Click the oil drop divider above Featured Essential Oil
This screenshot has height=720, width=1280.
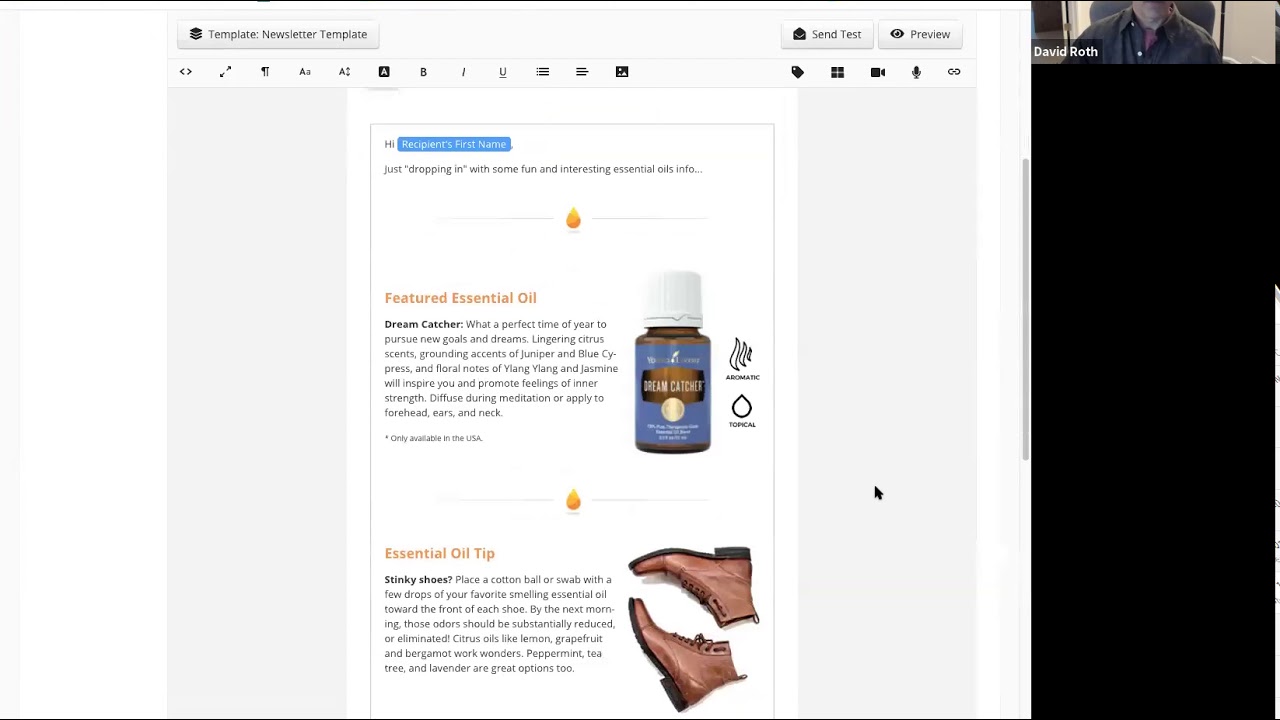[x=573, y=218]
